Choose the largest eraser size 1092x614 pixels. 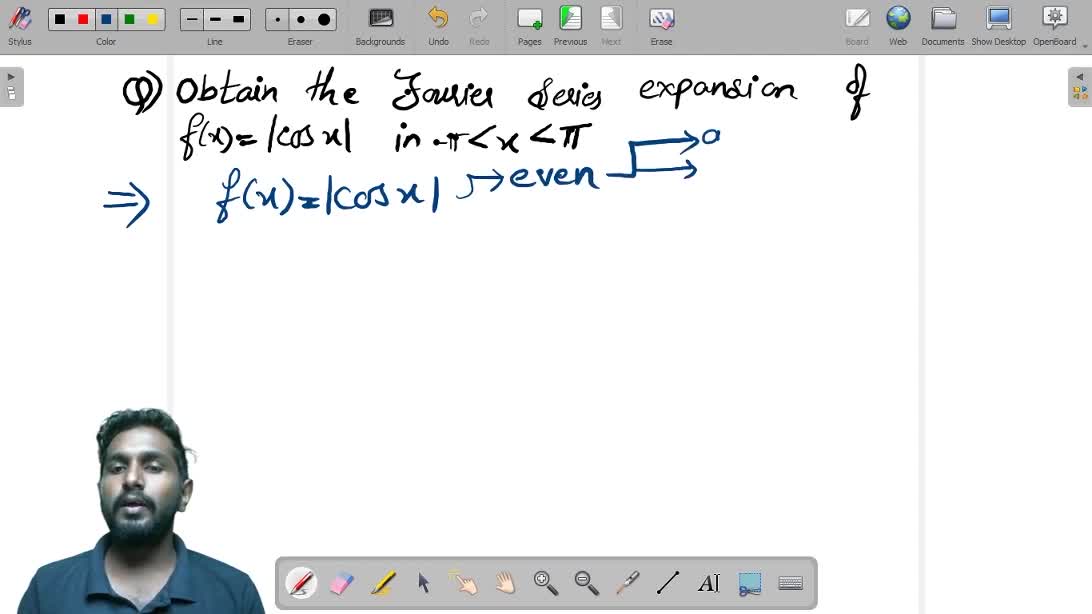324,20
